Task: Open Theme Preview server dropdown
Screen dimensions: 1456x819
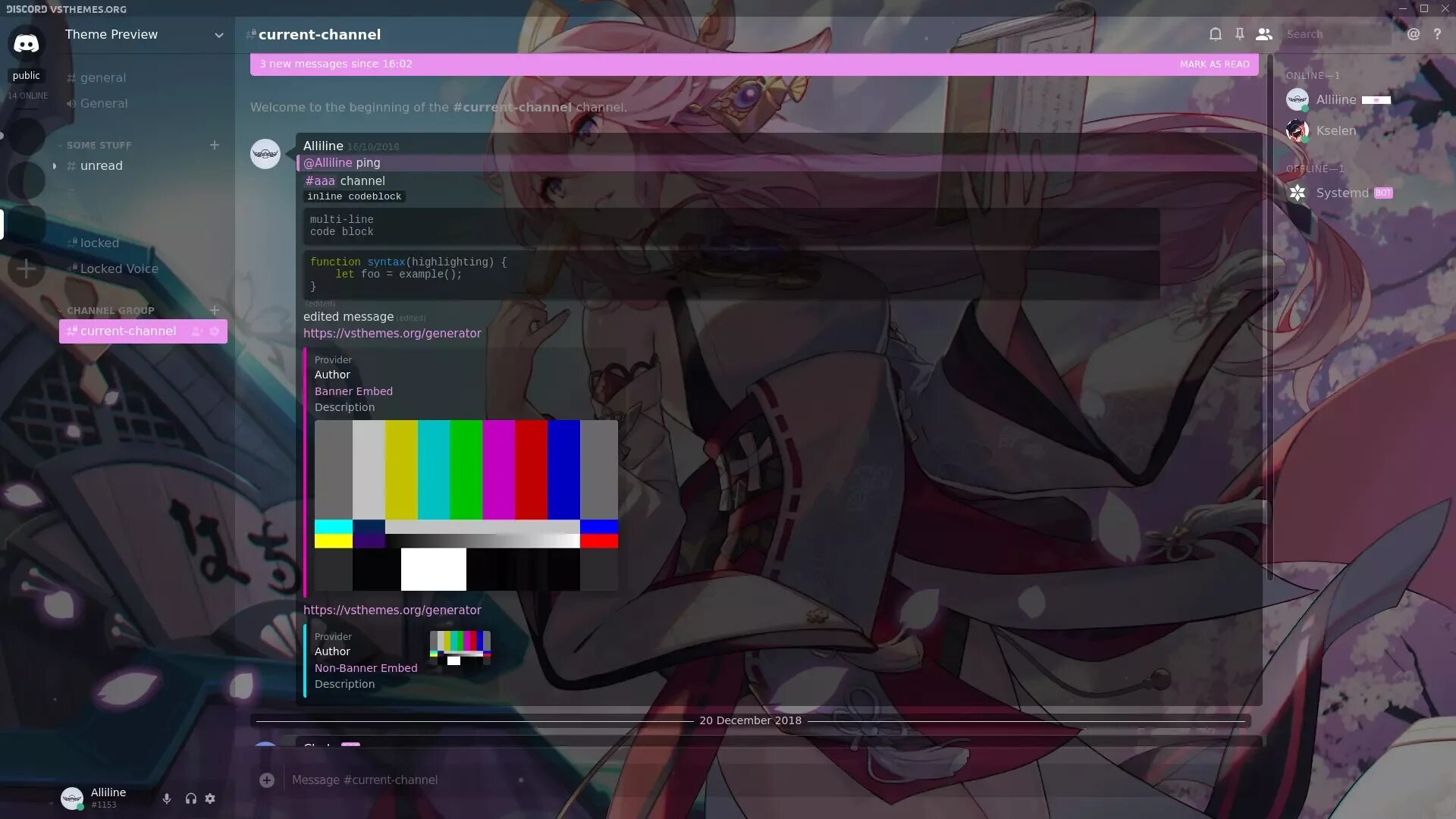Action: click(x=144, y=35)
